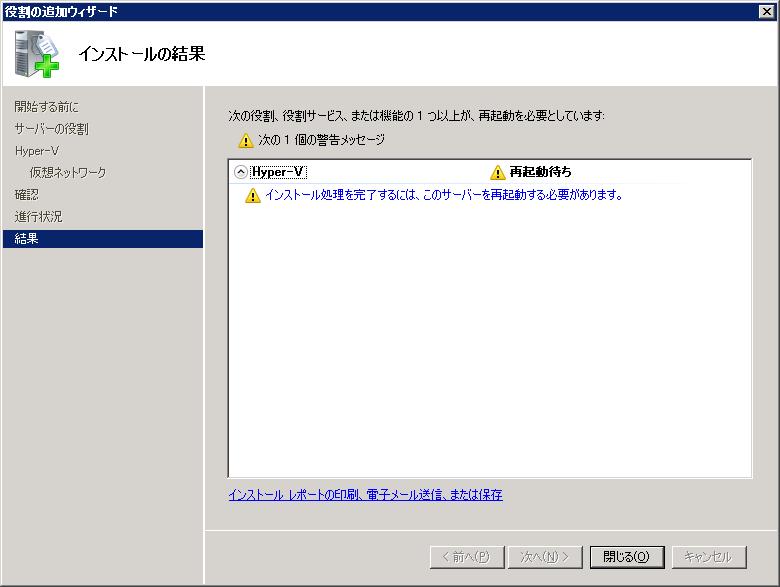Click the 次の 1 個の警告メッセージ text
This screenshot has height=587, width=780.
[x=321, y=140]
